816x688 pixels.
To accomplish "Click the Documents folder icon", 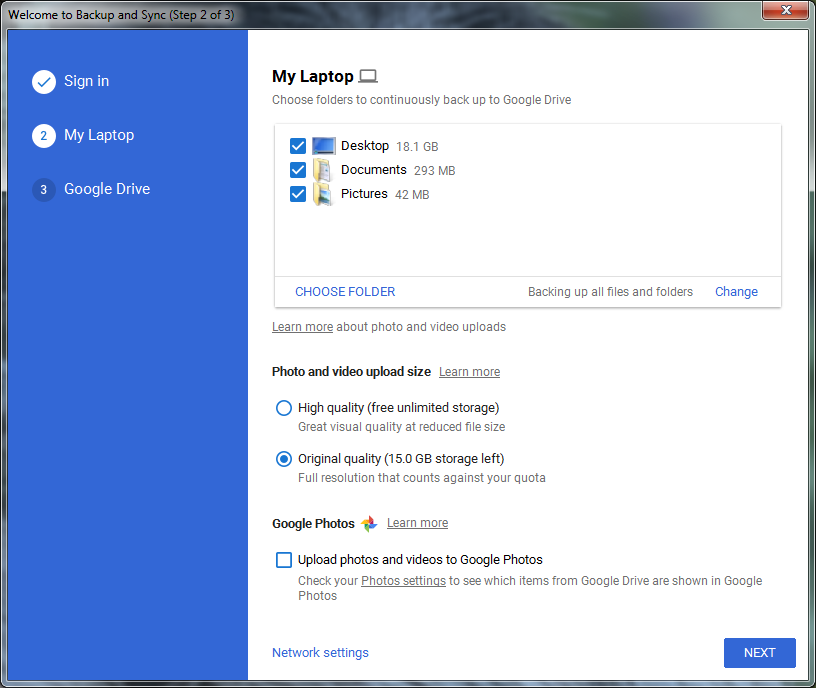I will coord(323,169).
